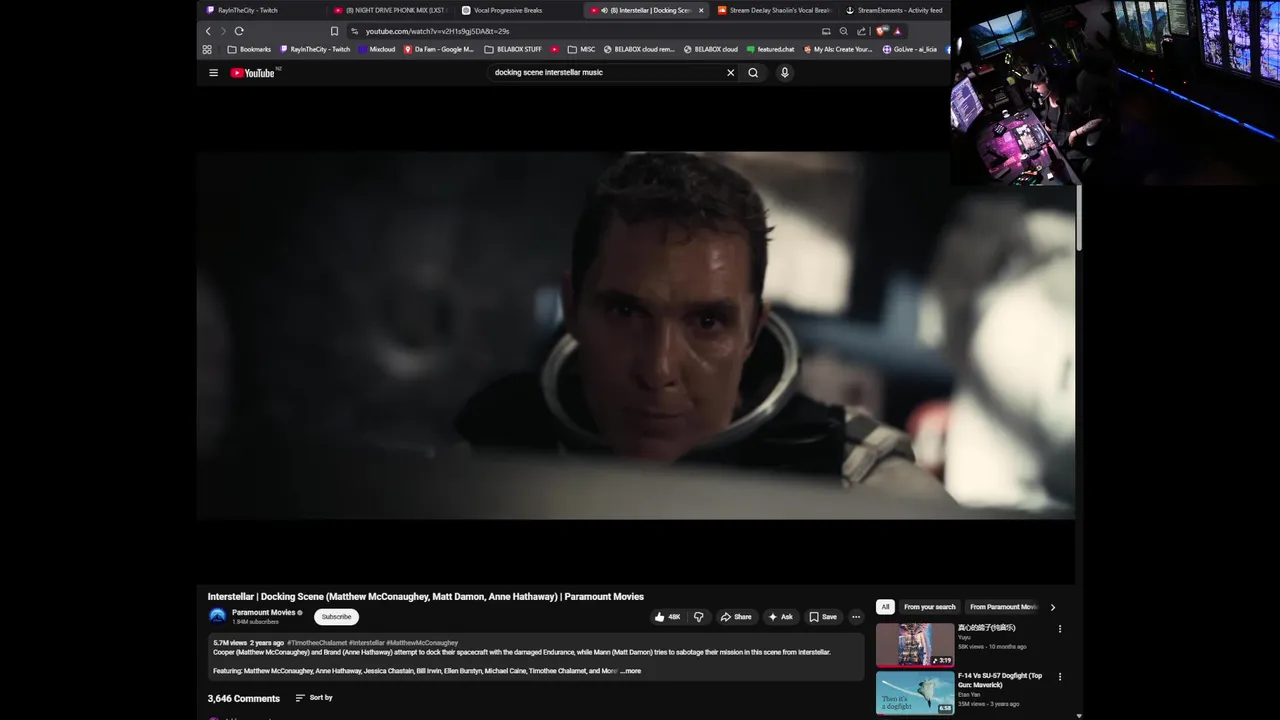Open the My AIs: Create Your bookmark
Image resolution: width=1280 pixels, height=720 pixels.
click(838, 49)
